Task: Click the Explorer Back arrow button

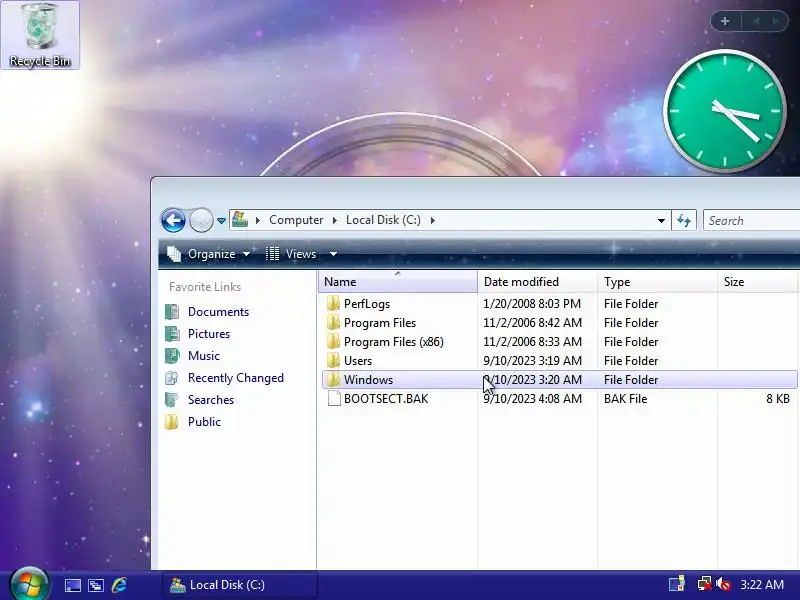Action: (x=173, y=220)
